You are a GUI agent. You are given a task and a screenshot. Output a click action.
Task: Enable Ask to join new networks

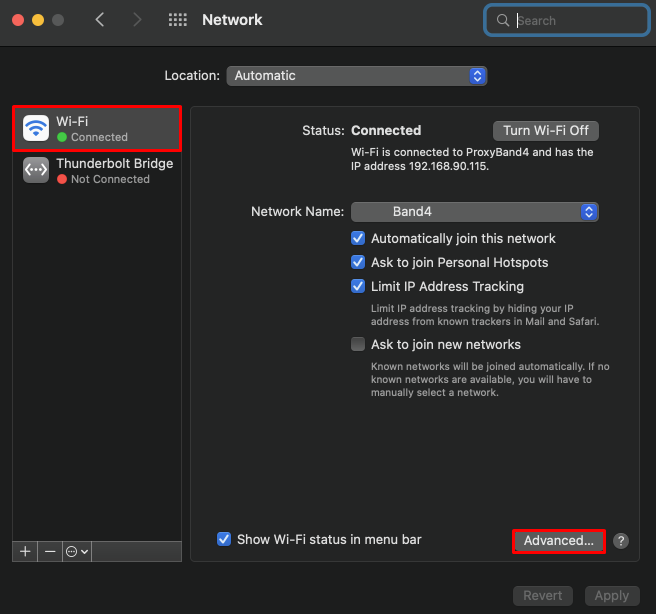358,344
